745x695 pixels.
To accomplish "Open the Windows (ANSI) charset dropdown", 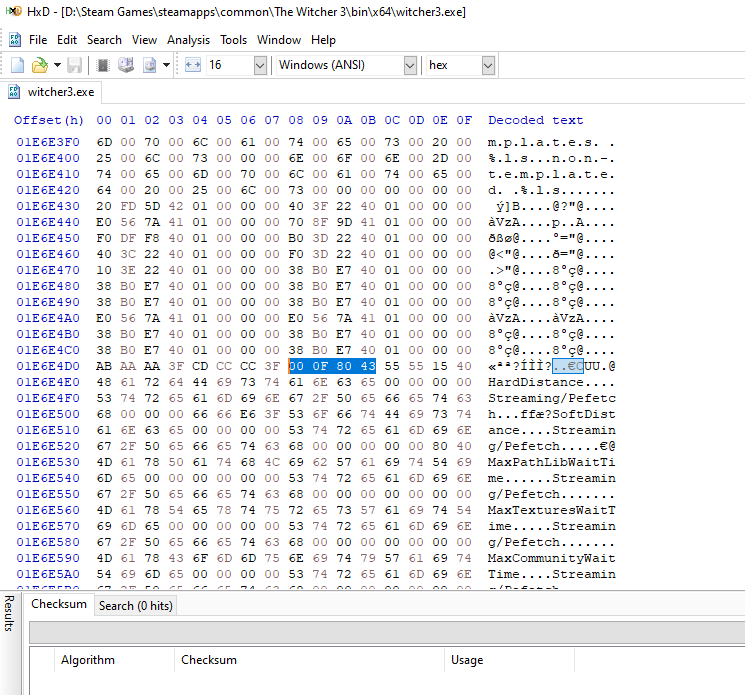I will pyautogui.click(x=410, y=66).
